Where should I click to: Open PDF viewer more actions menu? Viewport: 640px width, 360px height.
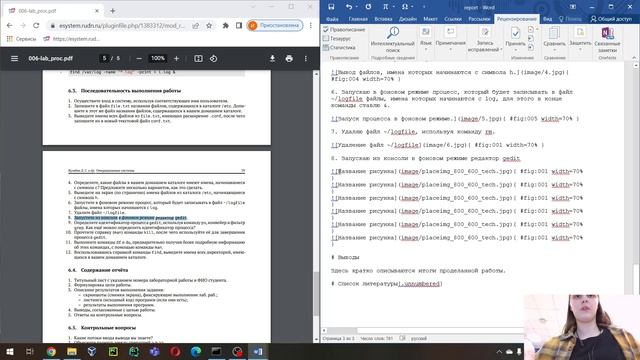click(306, 58)
